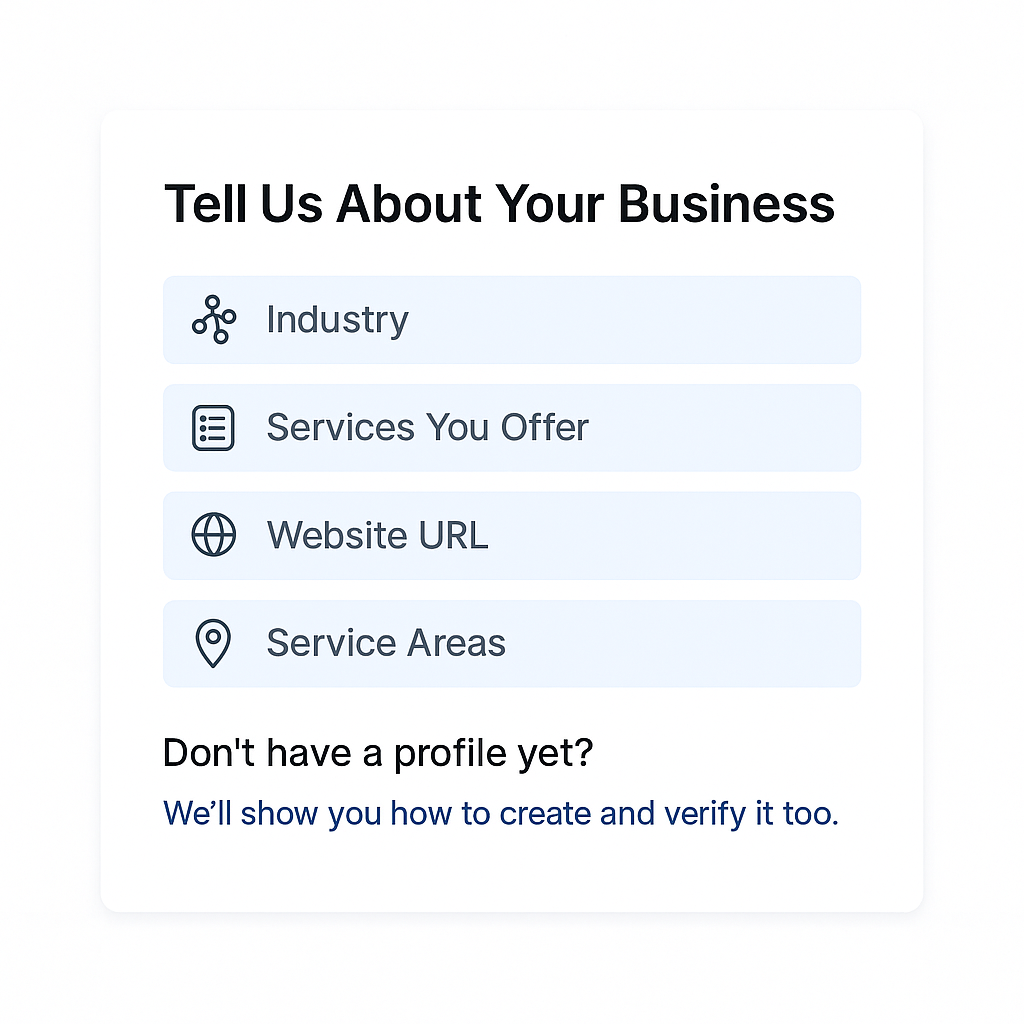Click the Services list icon
1024x1024 pixels.
pyautogui.click(x=213, y=428)
